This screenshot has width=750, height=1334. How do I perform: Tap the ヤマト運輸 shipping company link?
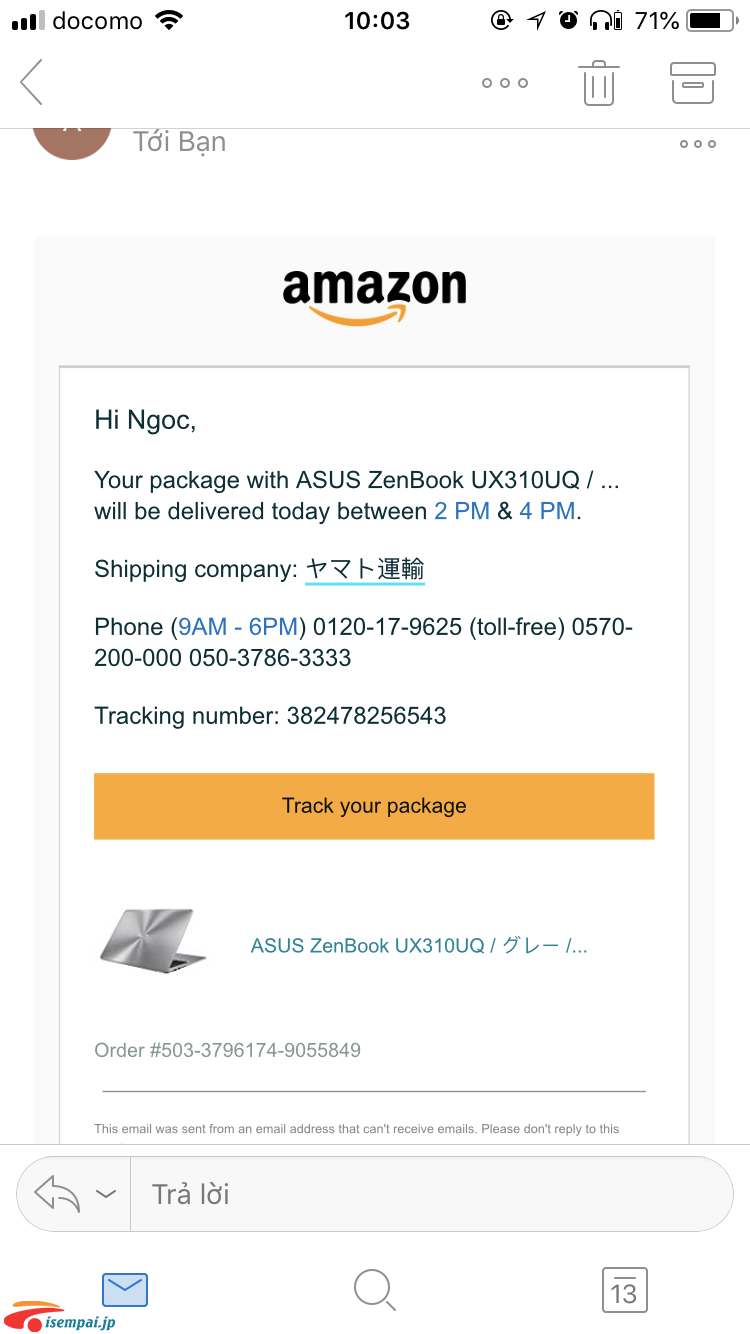(365, 569)
